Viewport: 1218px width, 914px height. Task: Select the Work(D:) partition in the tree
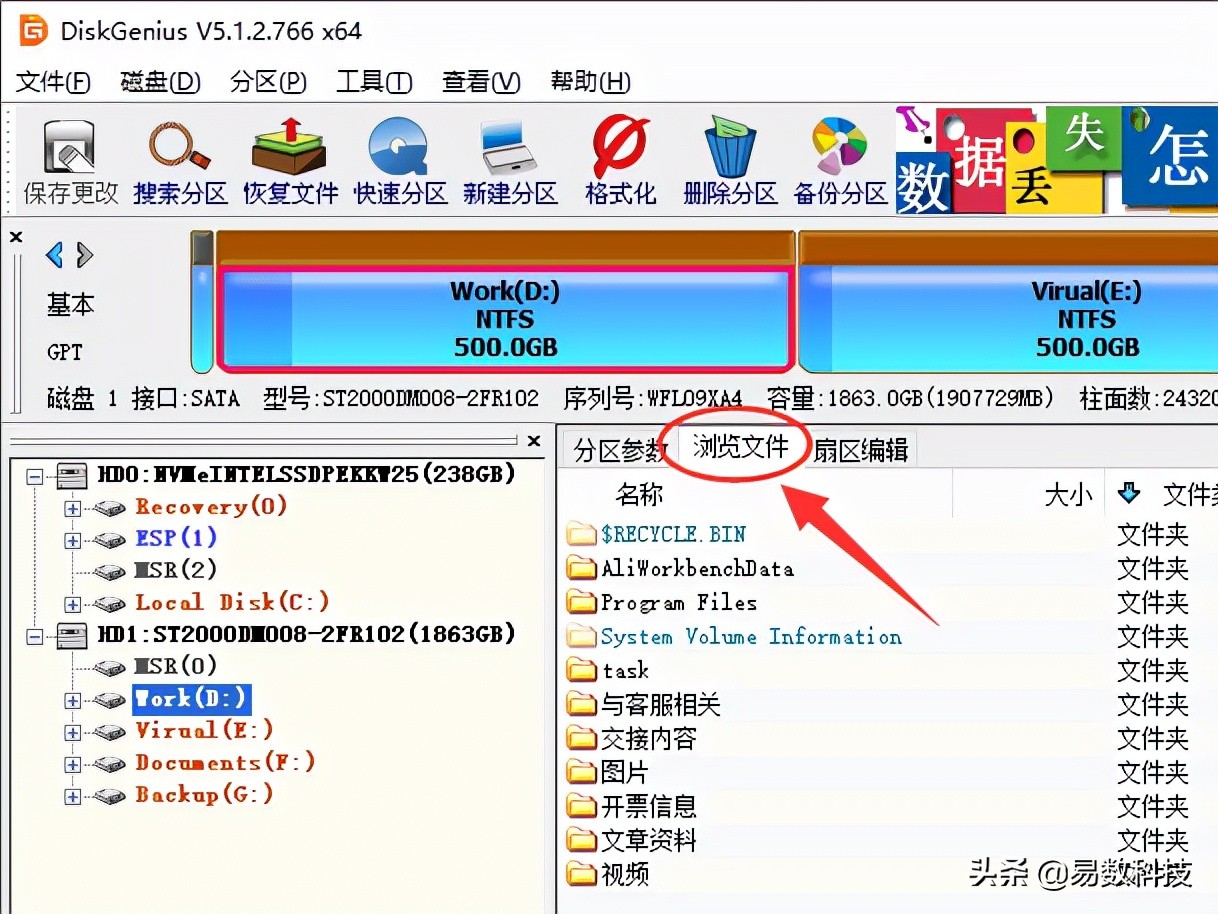point(190,699)
